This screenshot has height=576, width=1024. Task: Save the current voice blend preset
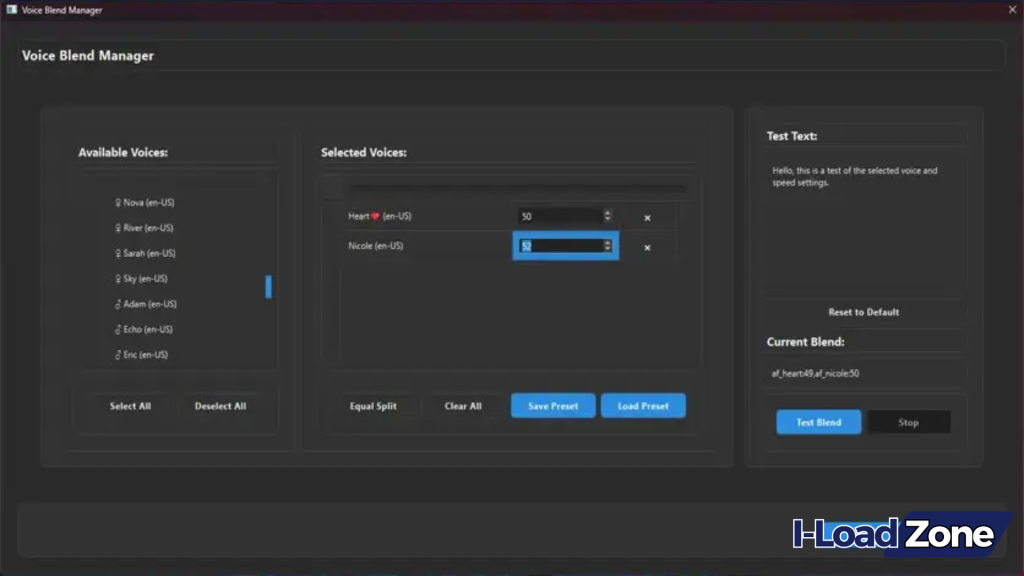point(552,406)
